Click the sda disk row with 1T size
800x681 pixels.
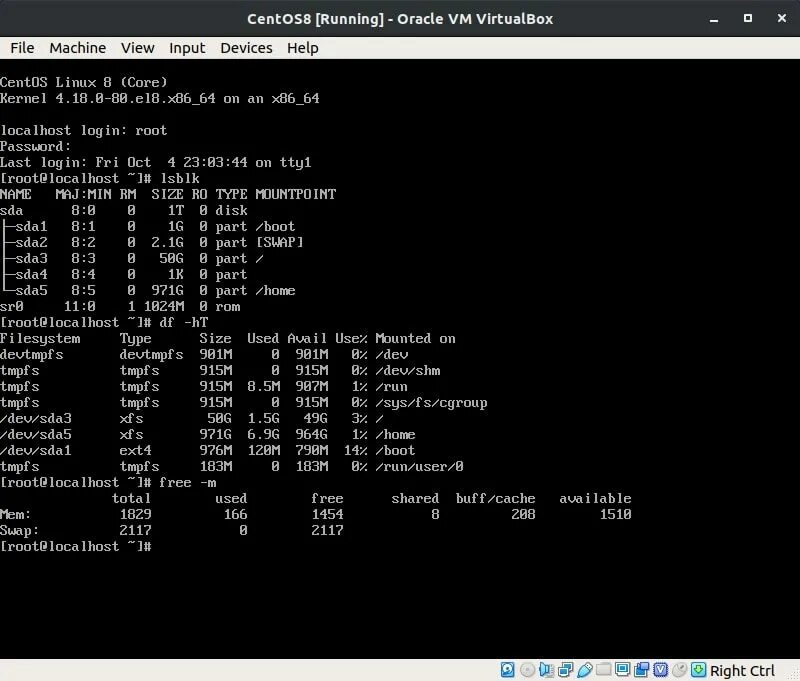coord(124,210)
